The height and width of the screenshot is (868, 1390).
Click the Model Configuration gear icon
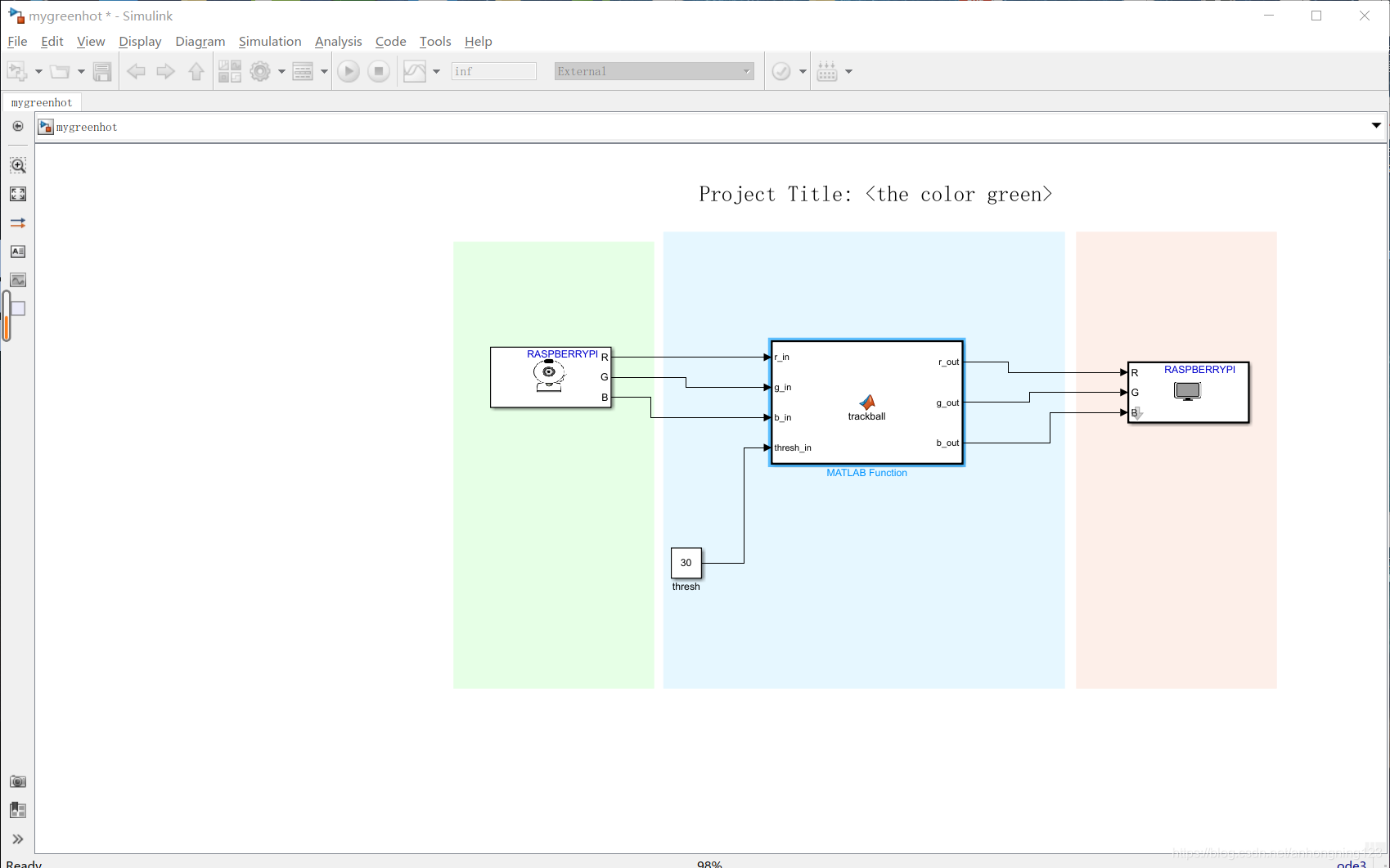(260, 72)
